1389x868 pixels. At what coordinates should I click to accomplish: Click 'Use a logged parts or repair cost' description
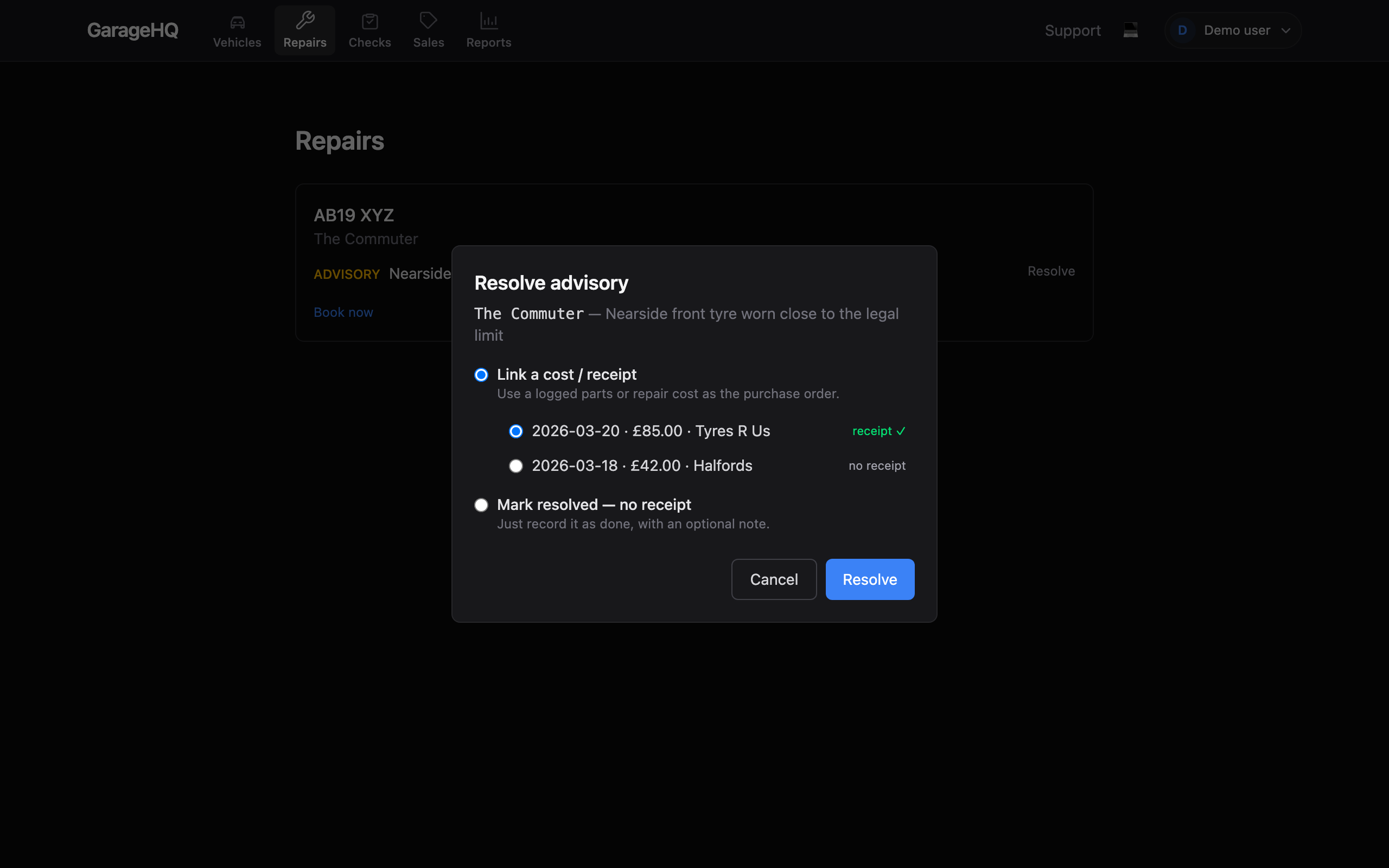tap(667, 394)
